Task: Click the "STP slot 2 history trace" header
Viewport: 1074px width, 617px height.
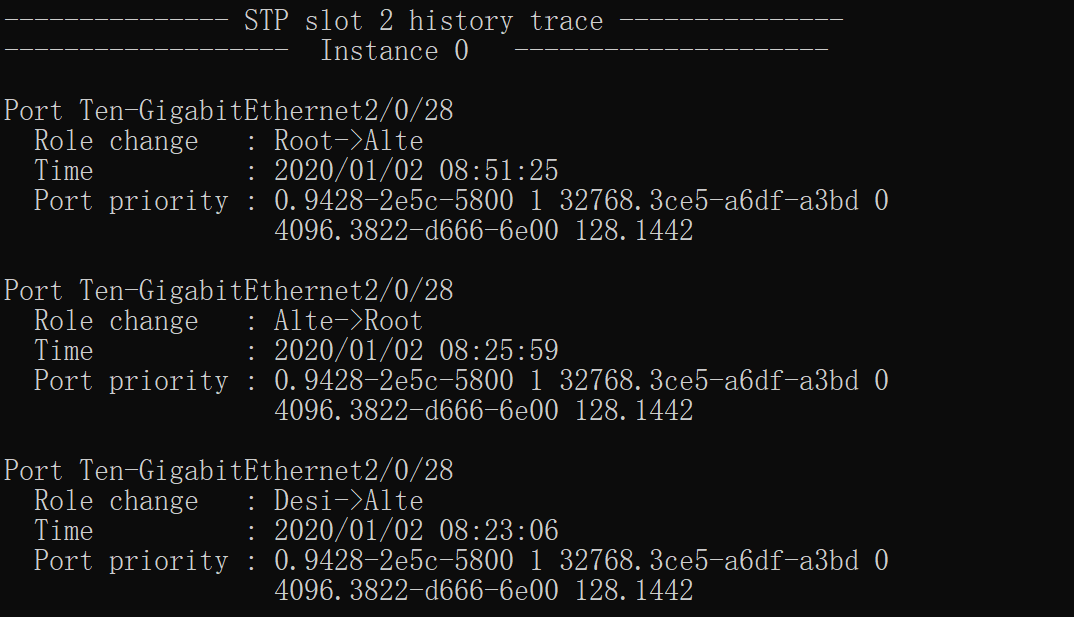Action: pos(423,21)
